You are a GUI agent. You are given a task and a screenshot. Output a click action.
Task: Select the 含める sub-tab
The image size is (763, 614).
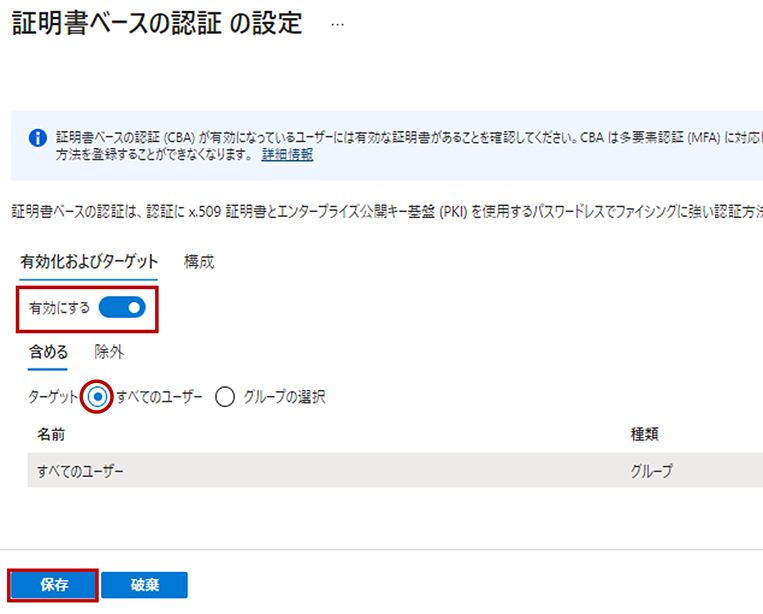point(48,352)
